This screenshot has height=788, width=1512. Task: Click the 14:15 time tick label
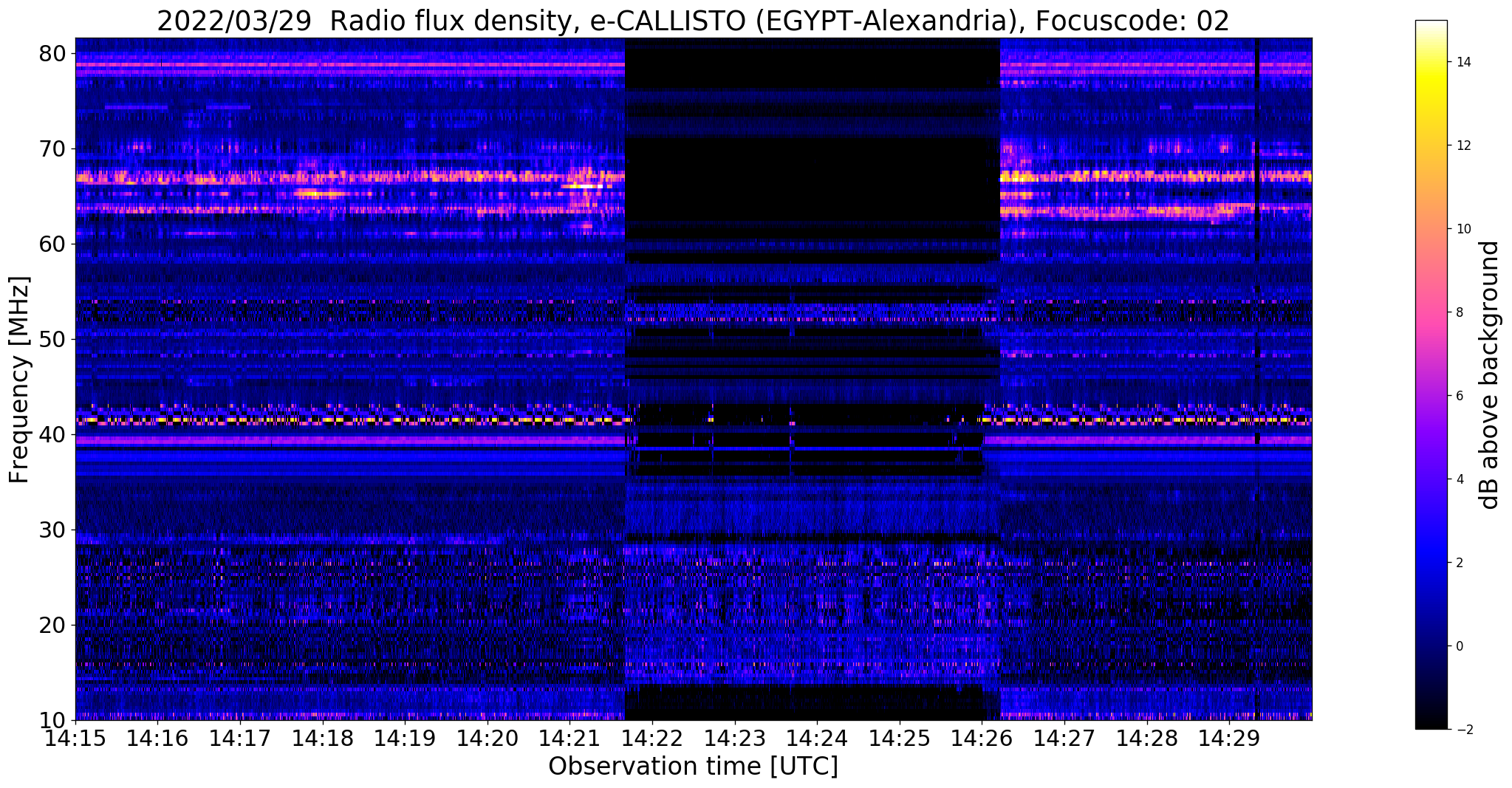[75, 739]
